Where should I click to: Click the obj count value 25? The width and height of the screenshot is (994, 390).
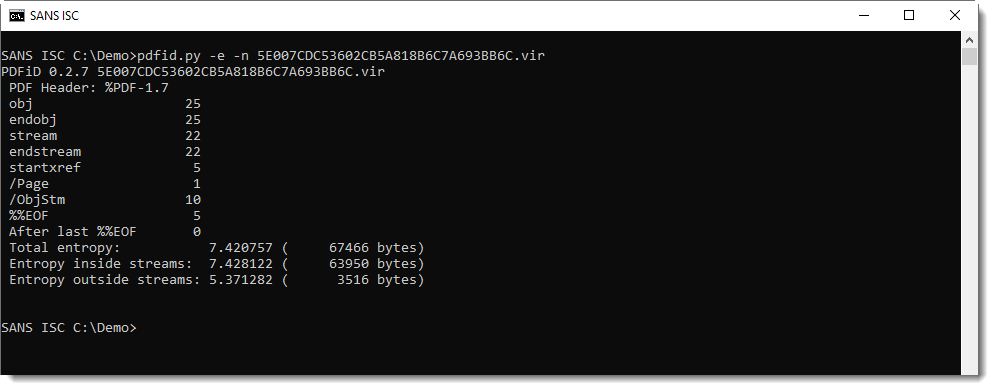193,103
